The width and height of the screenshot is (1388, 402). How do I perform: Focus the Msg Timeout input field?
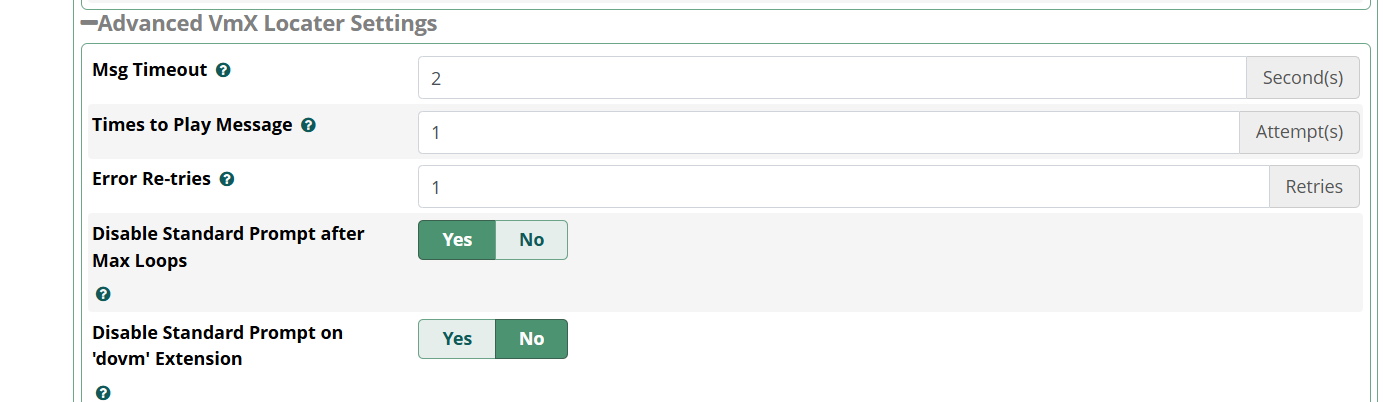(x=832, y=78)
